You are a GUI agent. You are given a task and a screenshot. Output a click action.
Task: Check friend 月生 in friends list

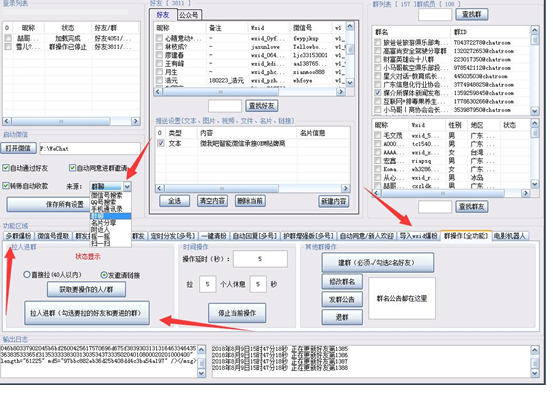click(x=159, y=72)
